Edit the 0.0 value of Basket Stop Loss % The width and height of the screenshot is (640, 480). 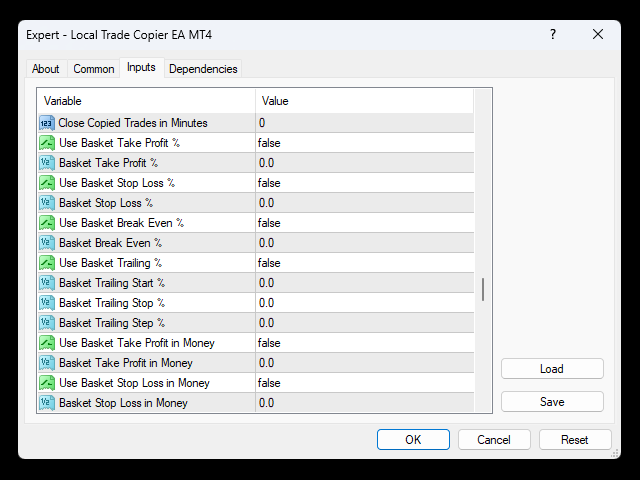coord(365,203)
